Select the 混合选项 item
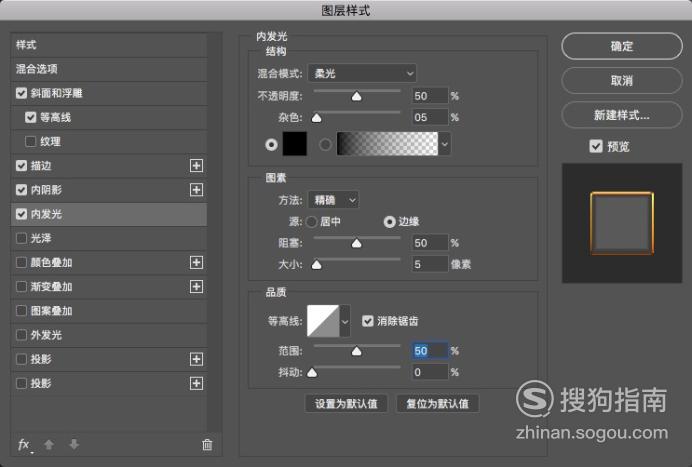The image size is (692, 467). (x=109, y=69)
